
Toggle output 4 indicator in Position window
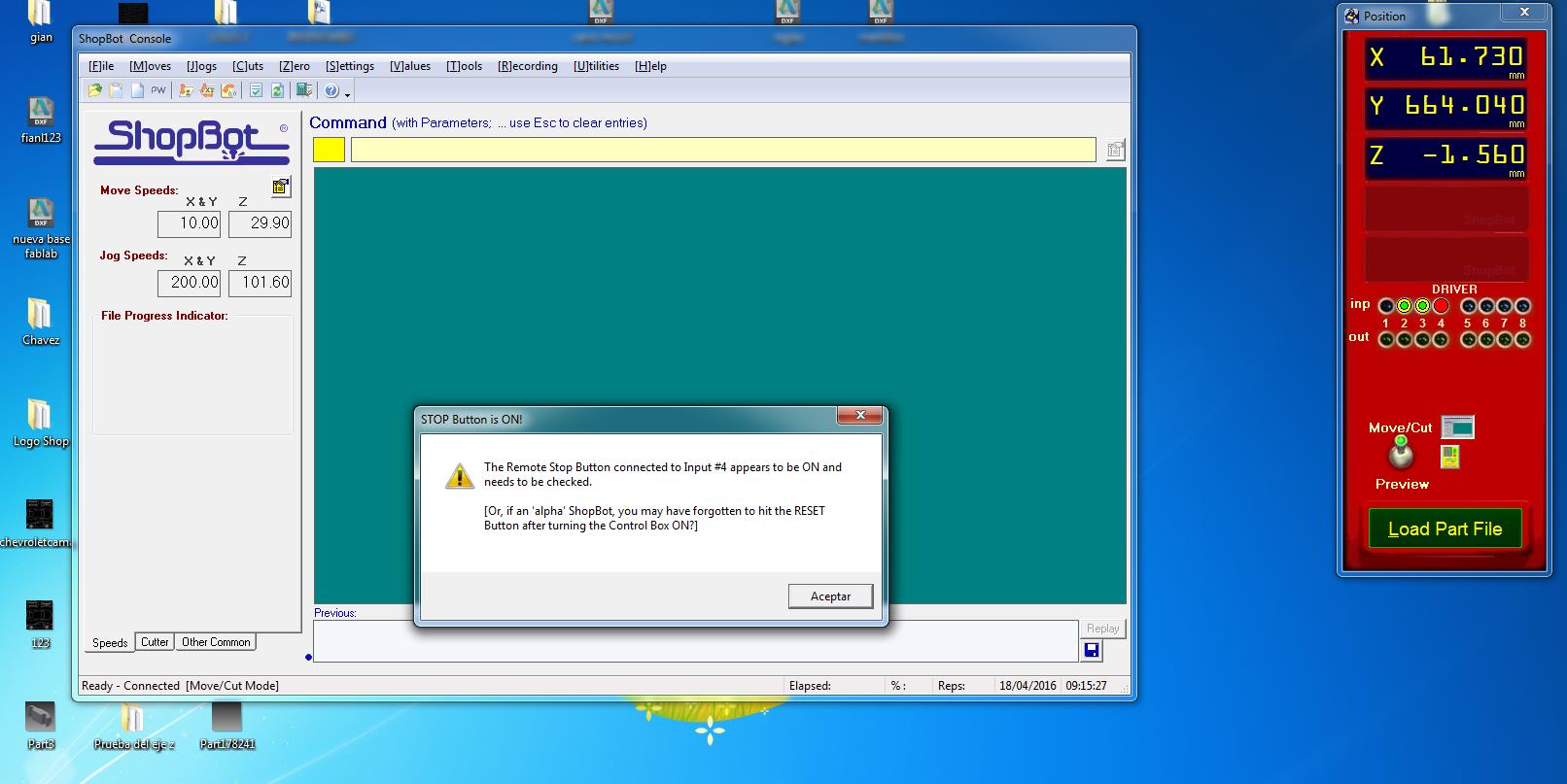tap(1441, 339)
